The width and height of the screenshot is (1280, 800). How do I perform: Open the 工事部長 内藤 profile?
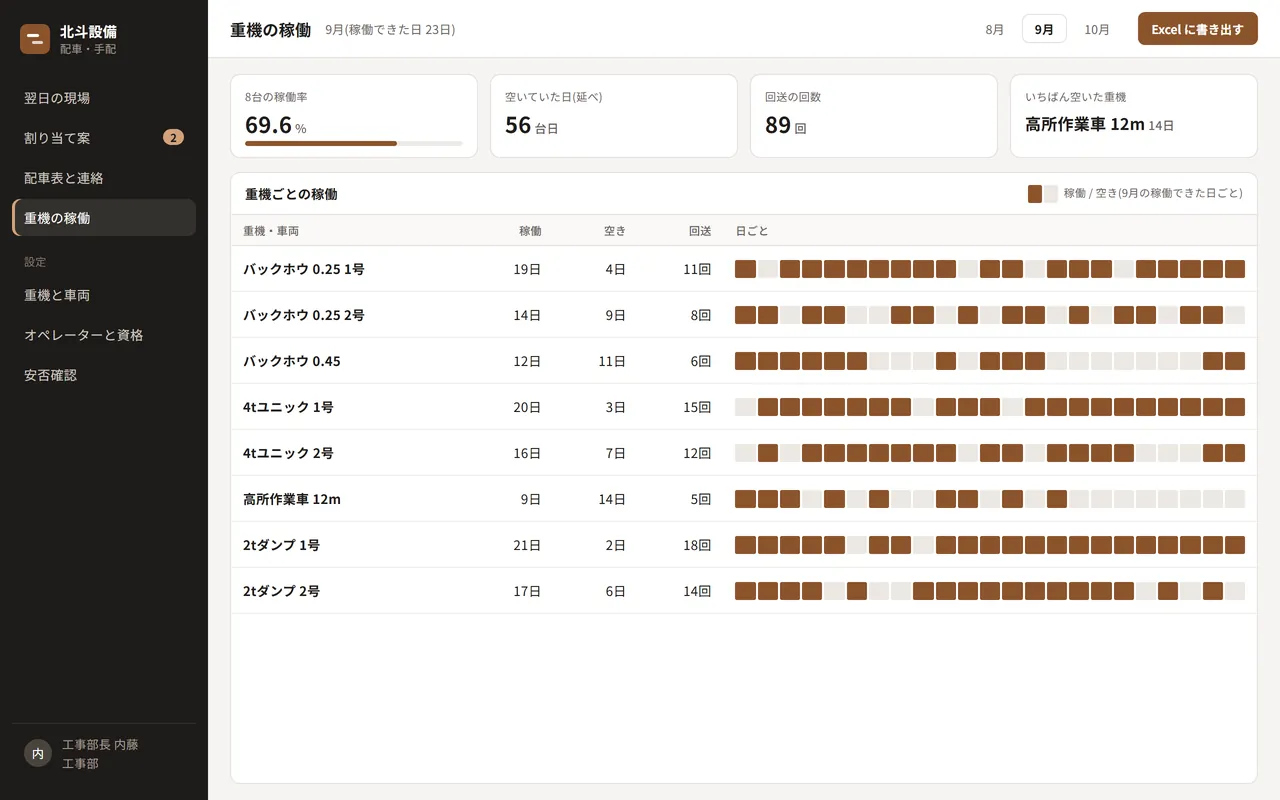tap(100, 745)
